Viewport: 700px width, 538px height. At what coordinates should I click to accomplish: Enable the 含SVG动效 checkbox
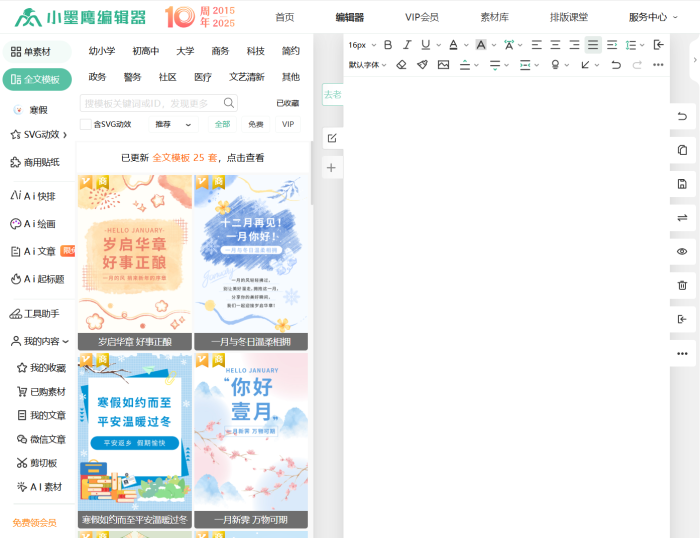85,125
